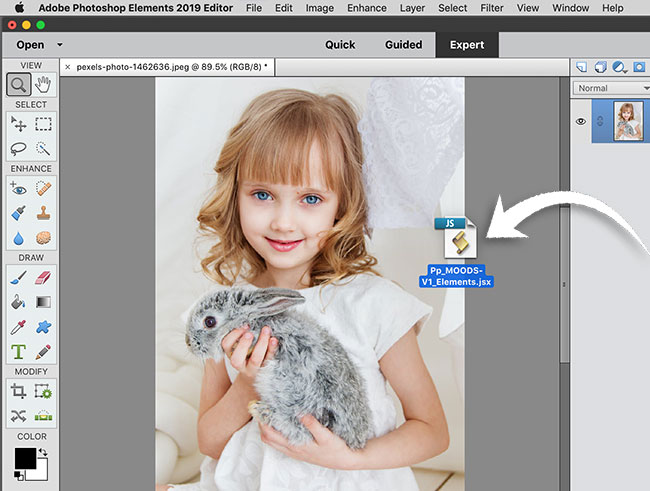Select the Color Picker eyedropper tool
The width and height of the screenshot is (650, 491).
pyautogui.click(x=19, y=327)
